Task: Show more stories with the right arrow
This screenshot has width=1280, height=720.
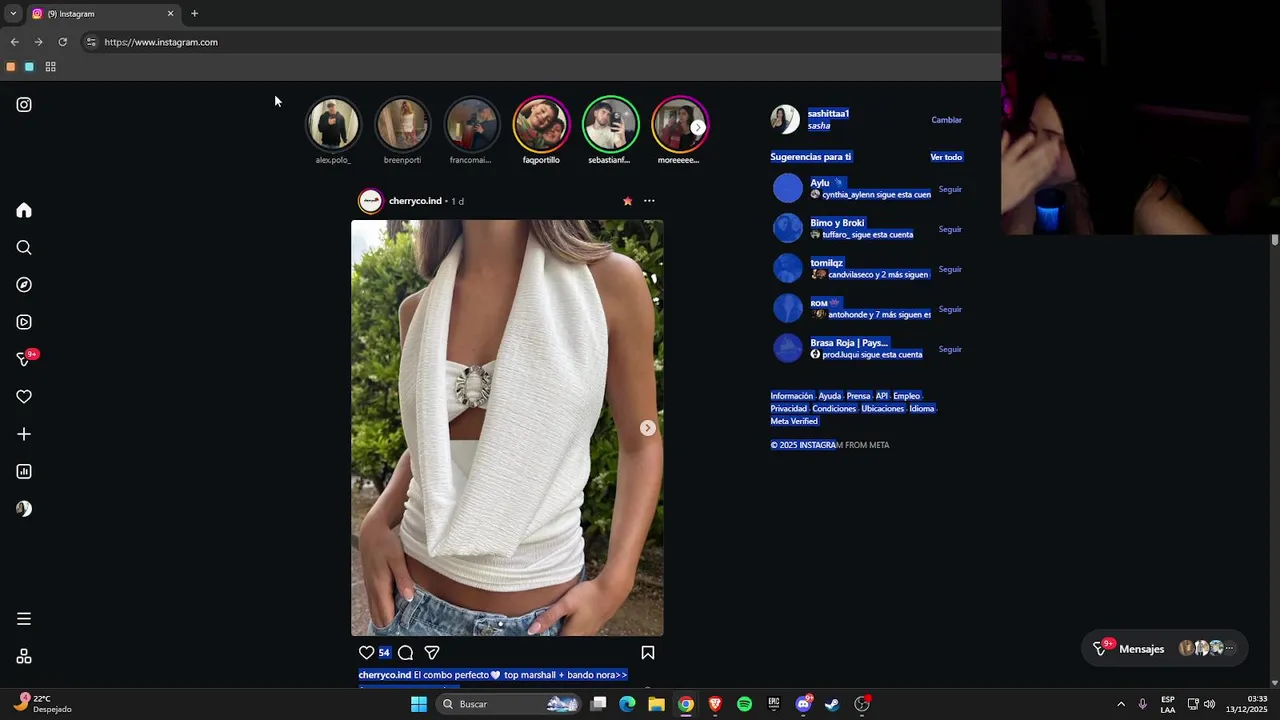Action: coord(698,127)
